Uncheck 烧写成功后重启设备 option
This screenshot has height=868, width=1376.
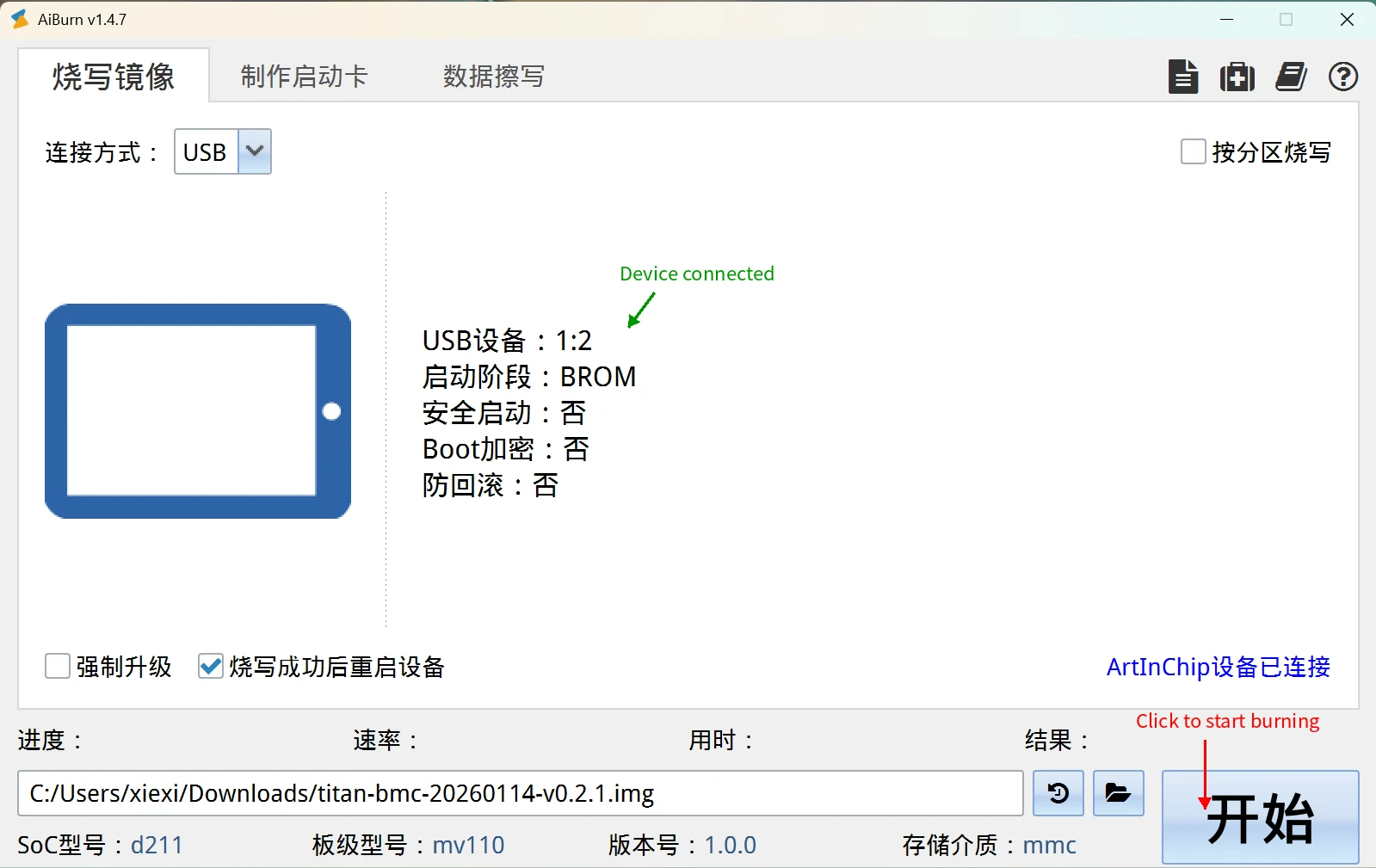pos(211,667)
